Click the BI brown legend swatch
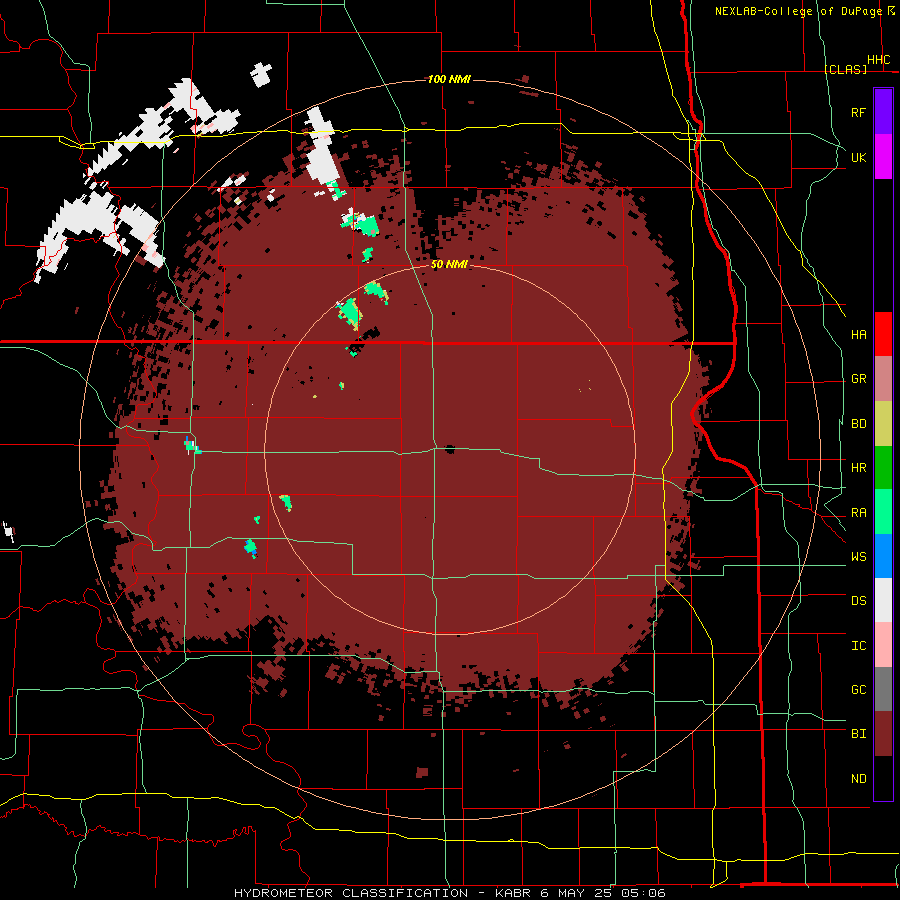Screen dimensions: 900x900 (x=883, y=734)
